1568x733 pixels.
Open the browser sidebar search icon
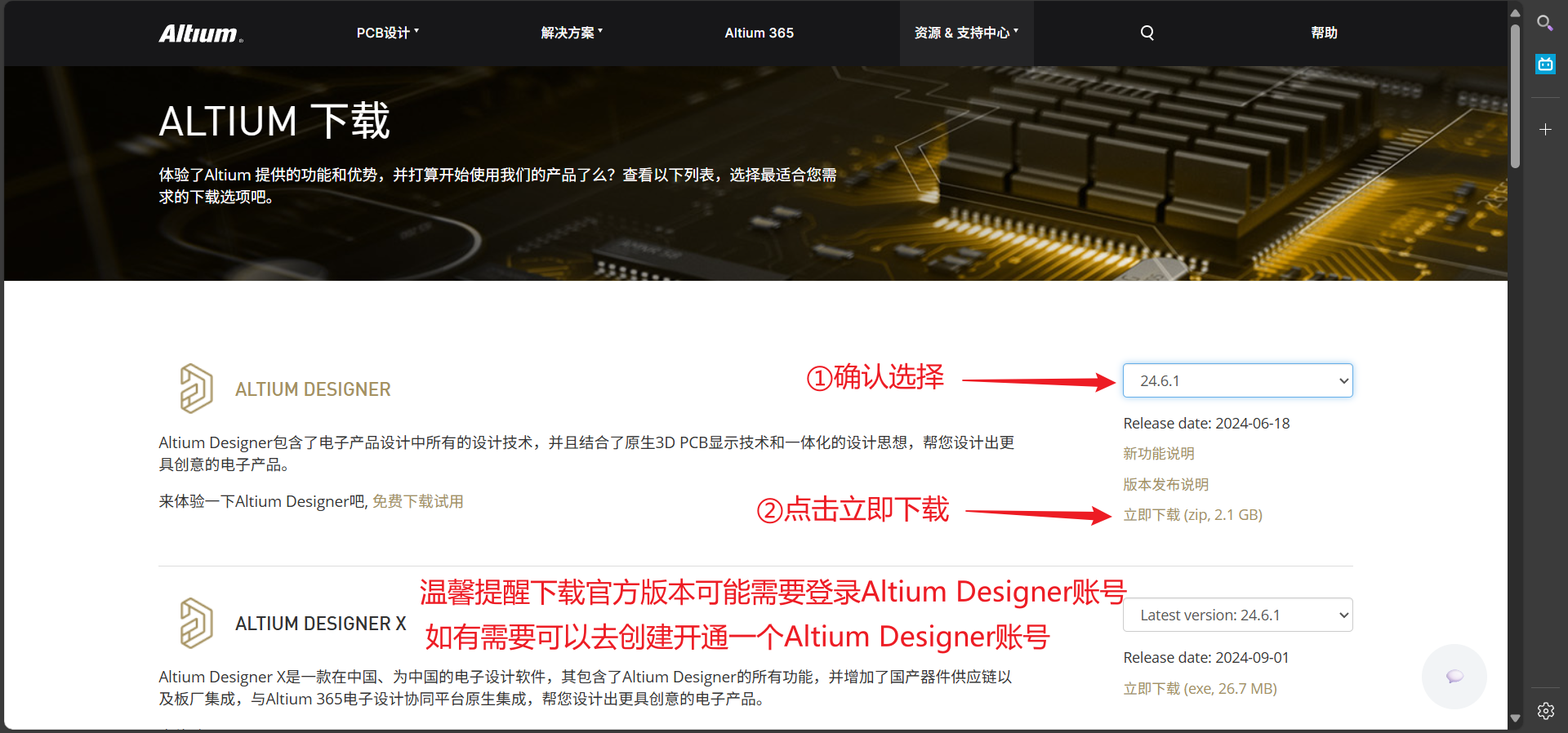coord(1545,23)
